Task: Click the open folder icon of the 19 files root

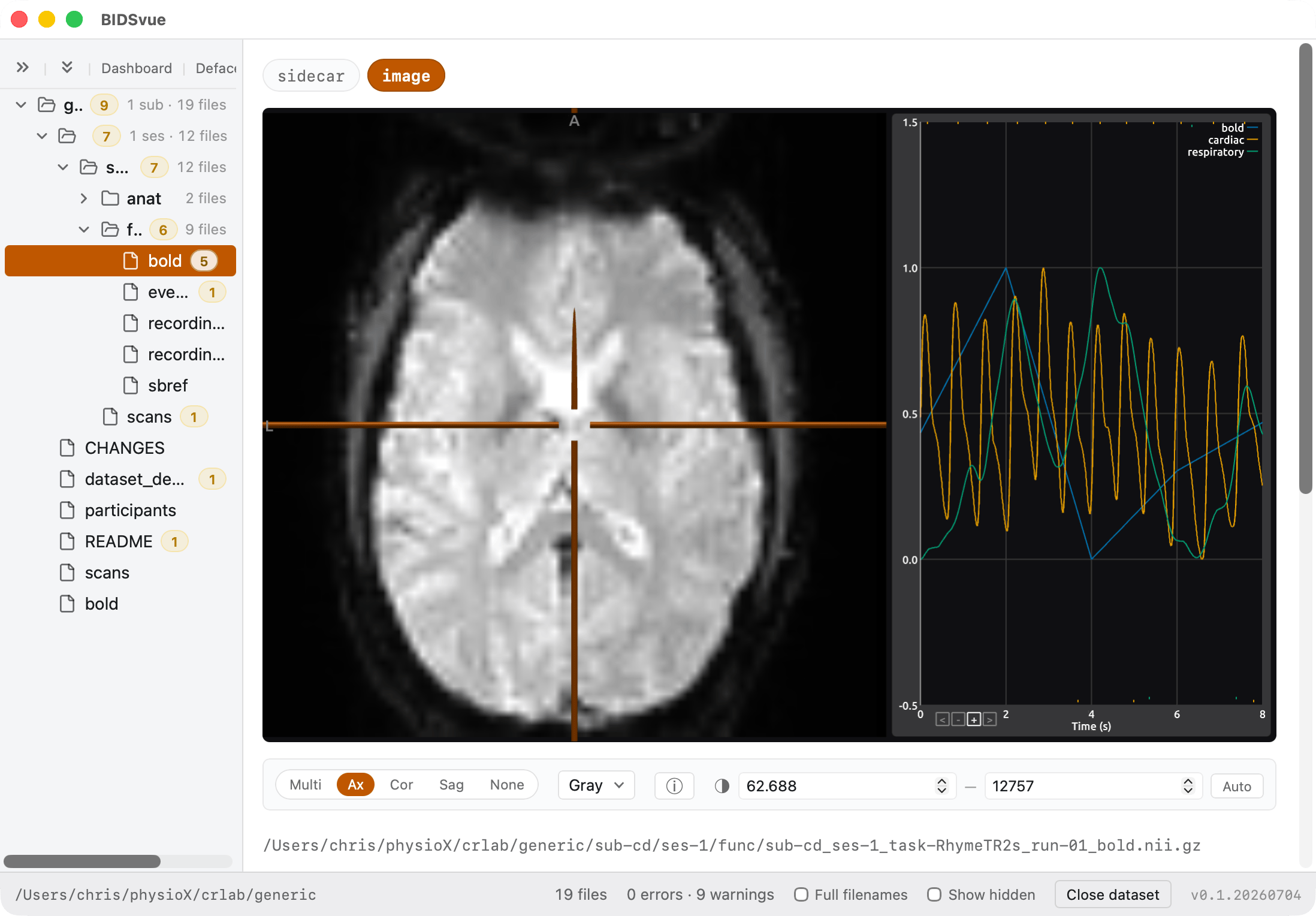Action: click(x=46, y=105)
